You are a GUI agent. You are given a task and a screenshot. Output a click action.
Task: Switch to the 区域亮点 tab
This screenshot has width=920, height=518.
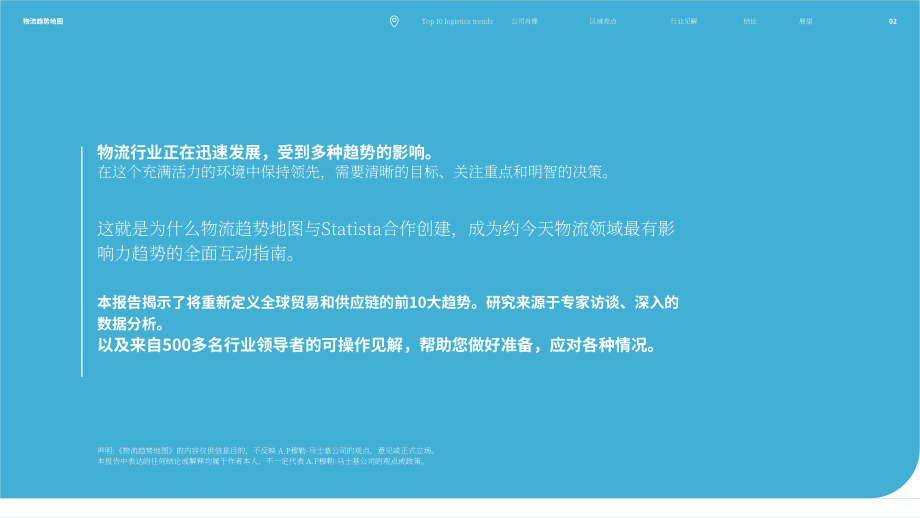(603, 21)
